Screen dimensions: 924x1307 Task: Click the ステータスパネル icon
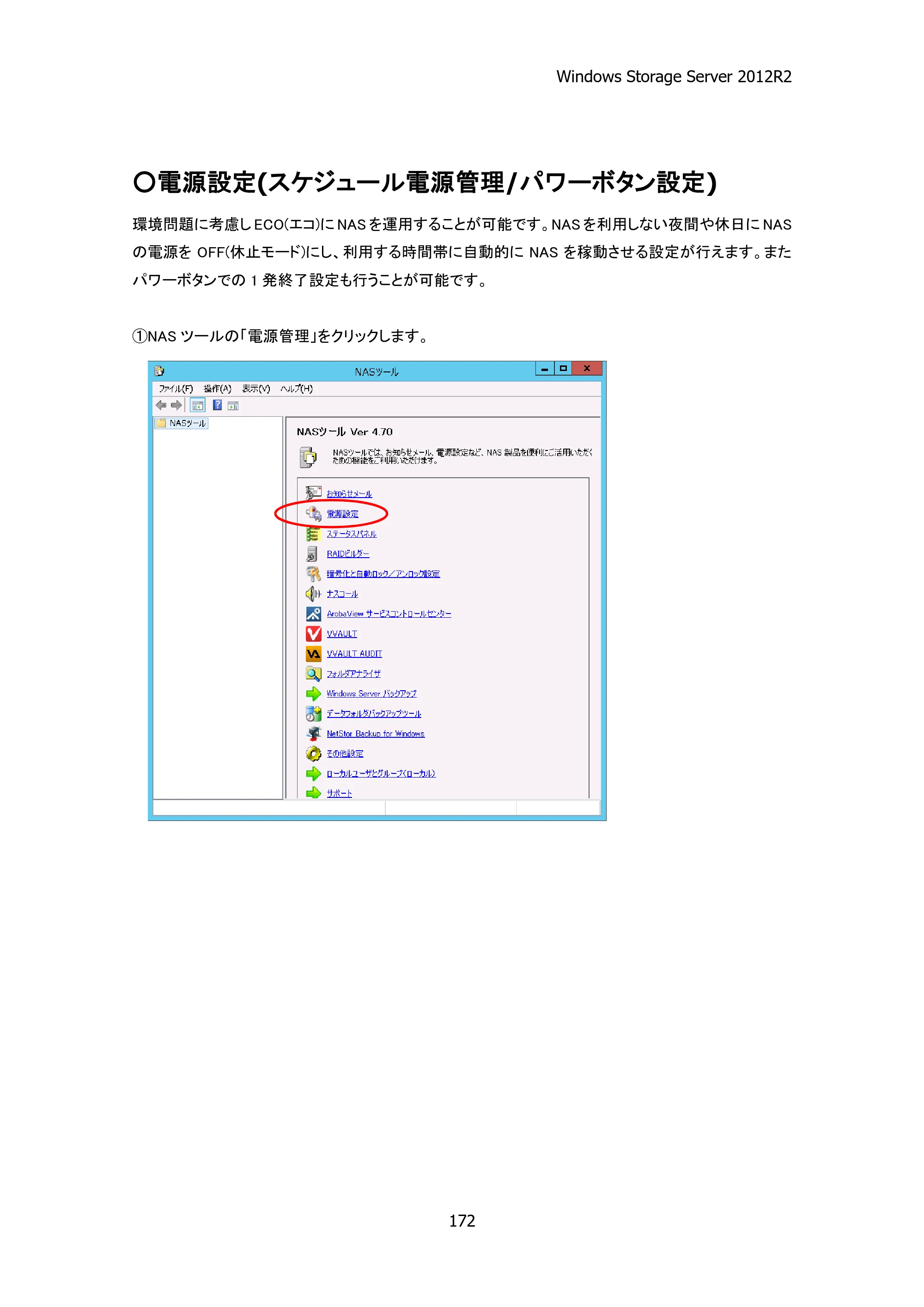coord(313,534)
